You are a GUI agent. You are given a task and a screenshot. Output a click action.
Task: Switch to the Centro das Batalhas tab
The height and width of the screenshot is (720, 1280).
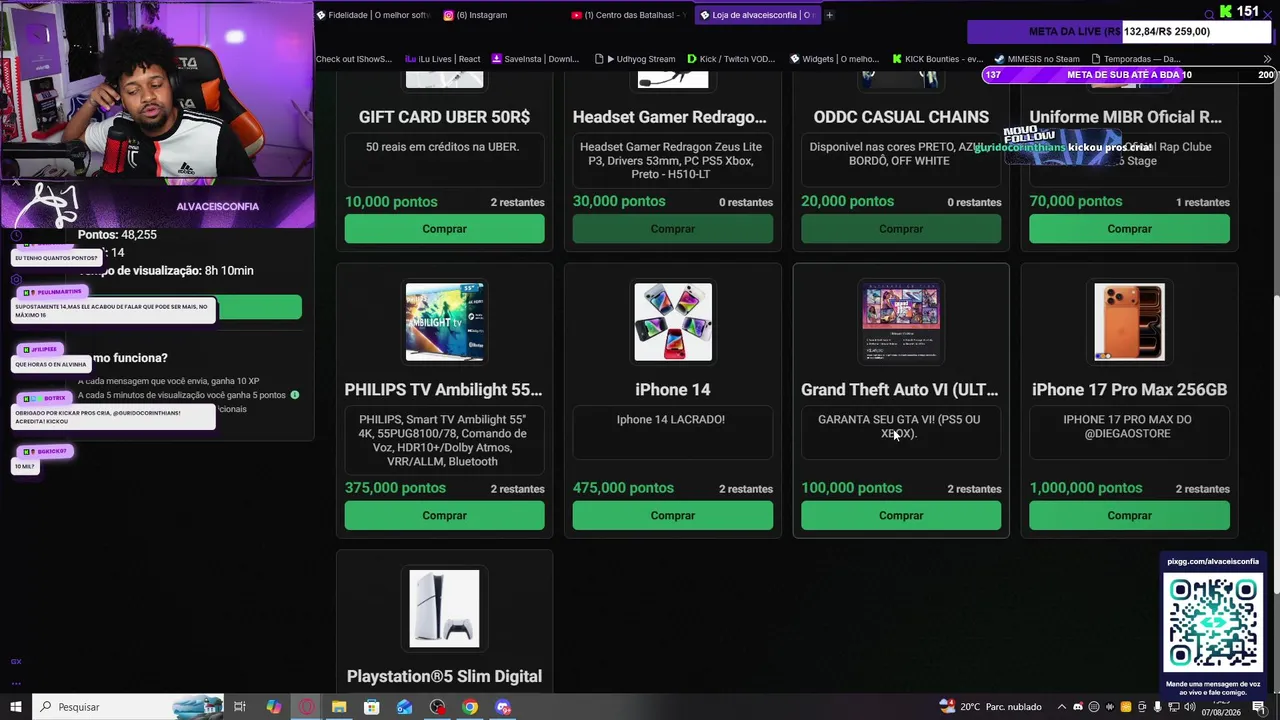click(x=628, y=15)
